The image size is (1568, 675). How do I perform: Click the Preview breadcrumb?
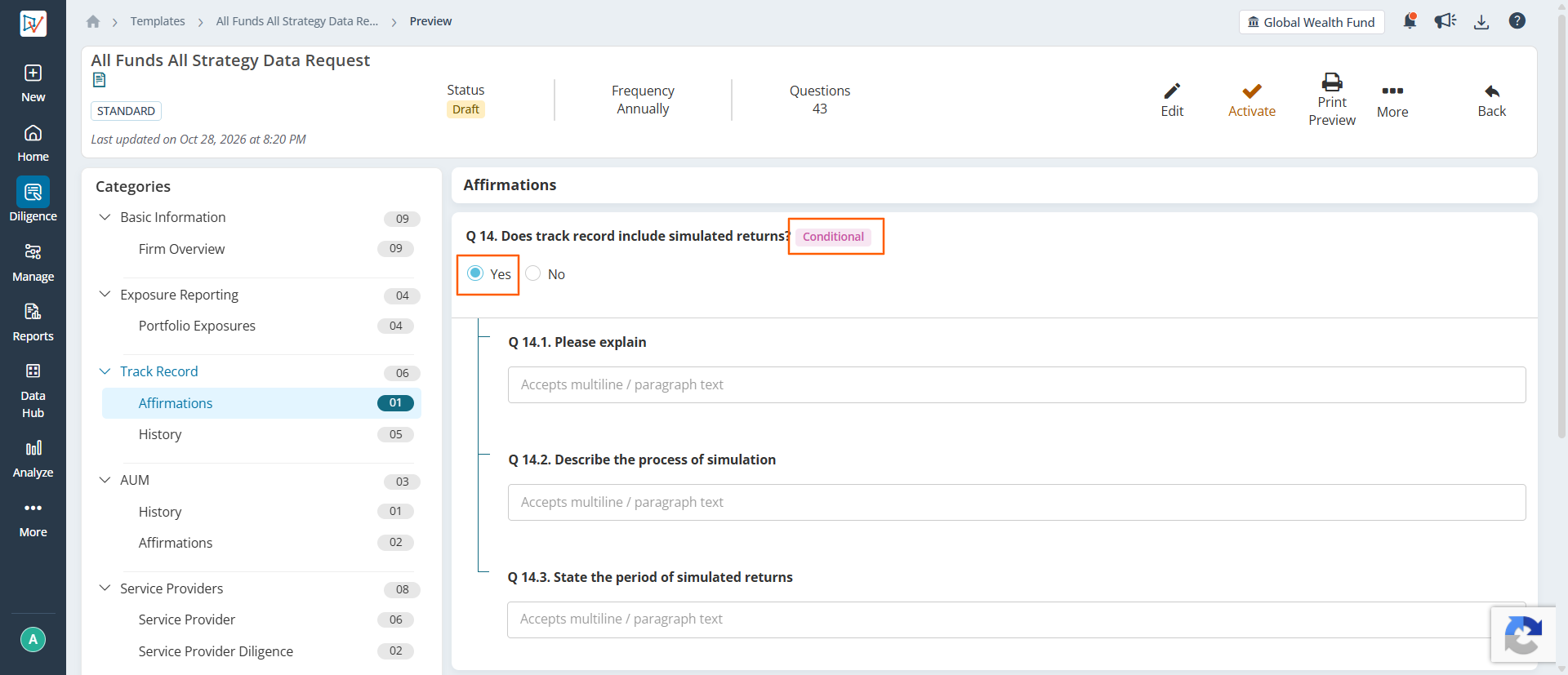click(x=430, y=21)
